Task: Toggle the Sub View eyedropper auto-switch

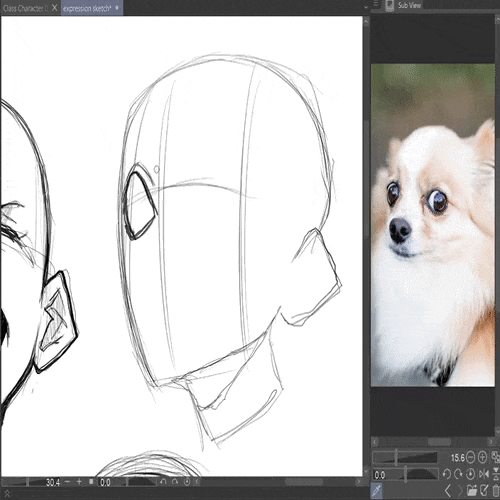Action: pos(377,491)
